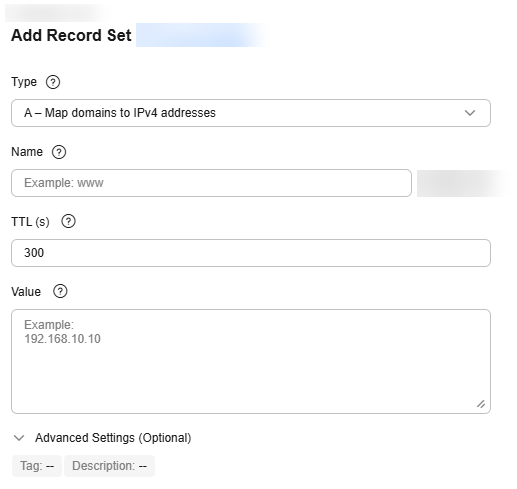Expand the Type dropdown arrow

click(470, 113)
